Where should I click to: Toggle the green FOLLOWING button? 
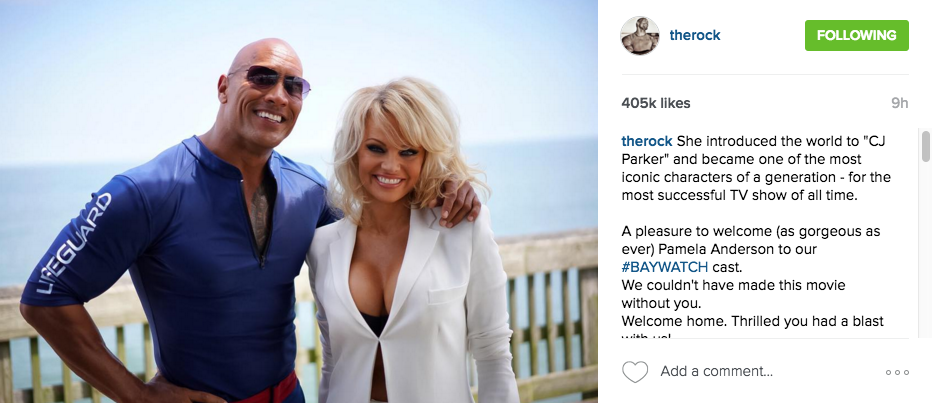point(857,35)
